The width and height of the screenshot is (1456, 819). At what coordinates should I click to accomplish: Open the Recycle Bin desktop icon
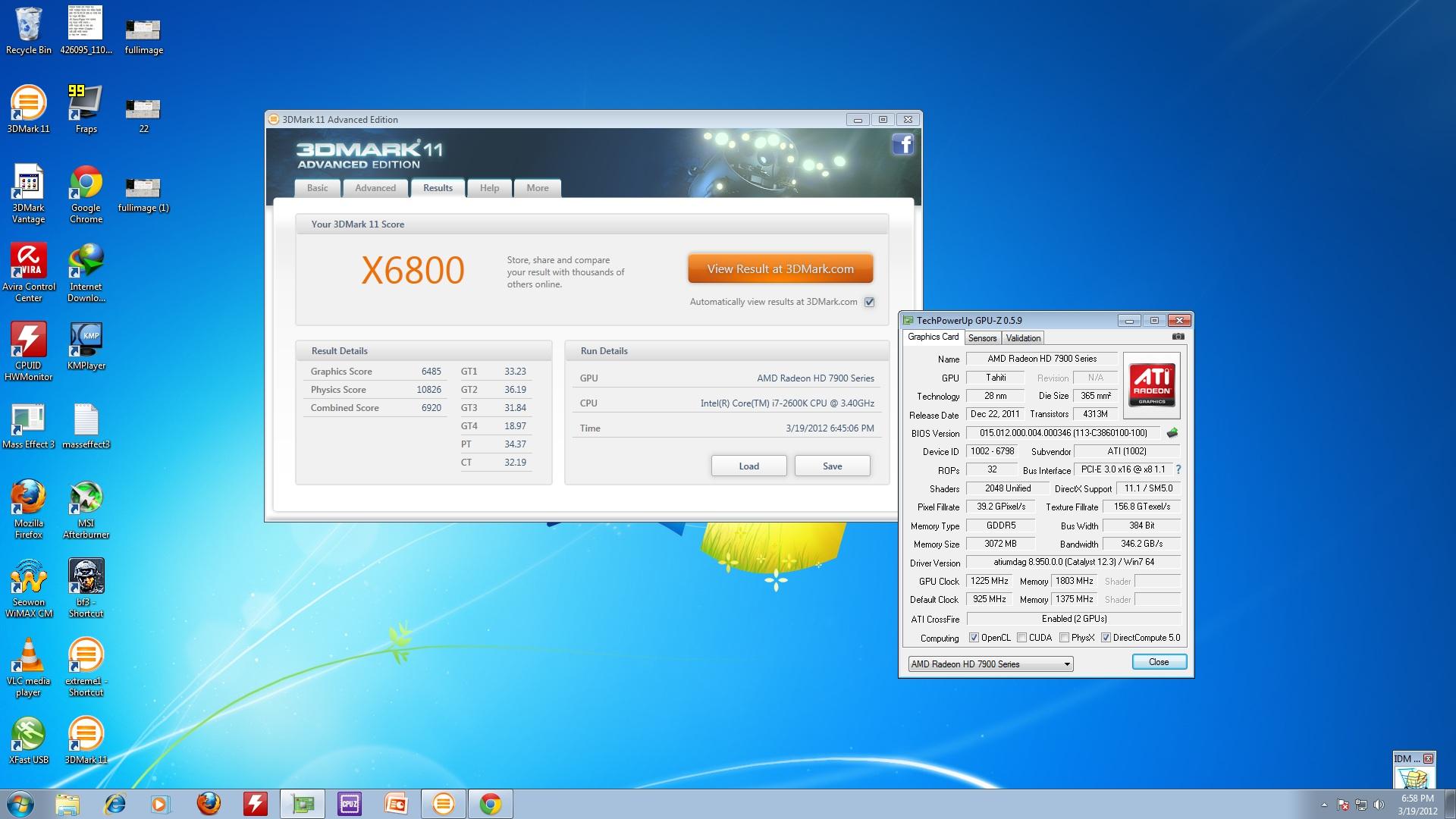point(29,30)
